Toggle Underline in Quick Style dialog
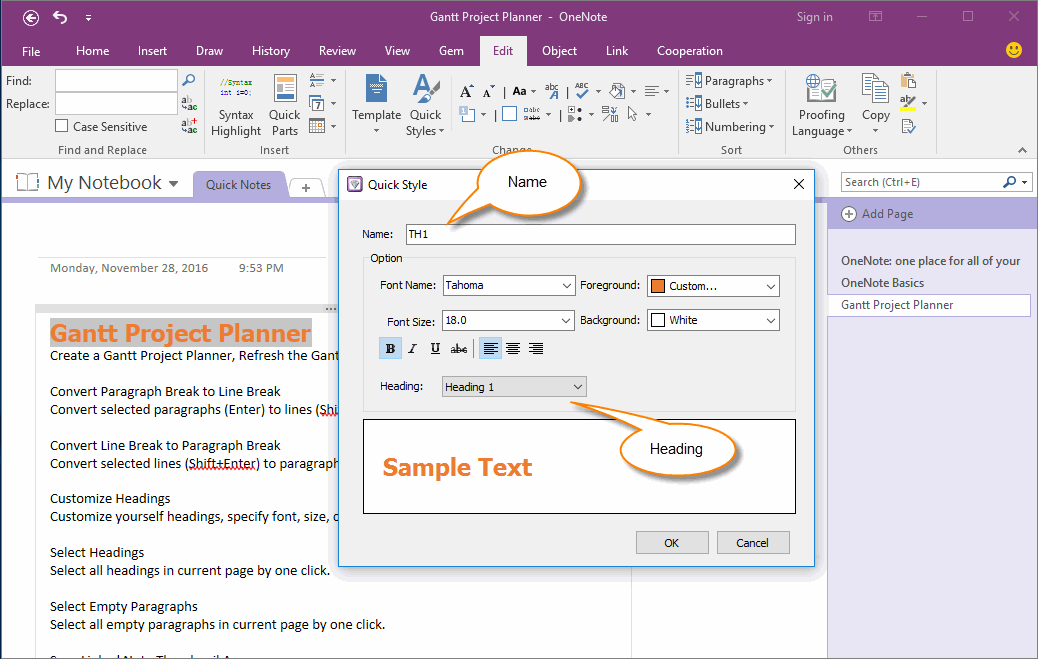This screenshot has width=1038, height=659. point(435,348)
